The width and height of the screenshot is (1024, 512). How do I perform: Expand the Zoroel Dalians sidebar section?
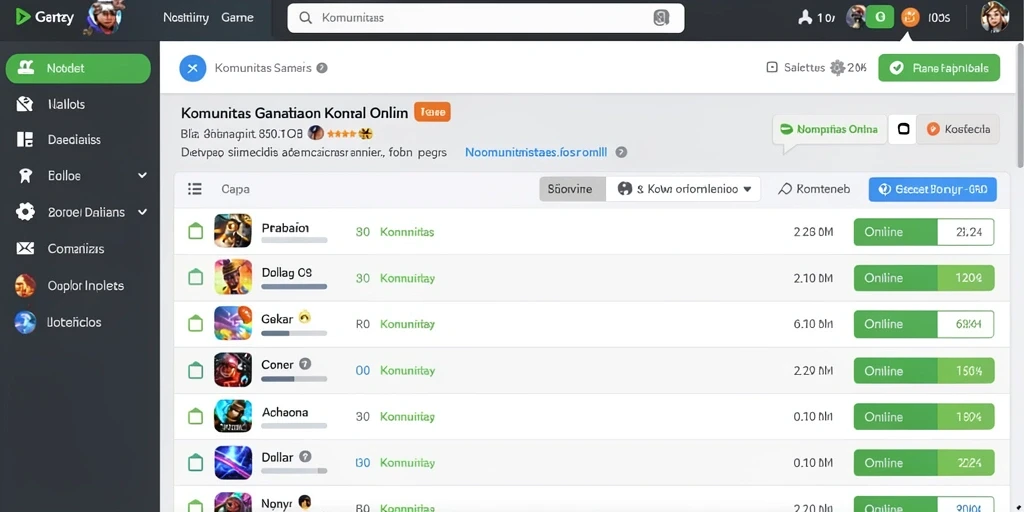coord(142,212)
